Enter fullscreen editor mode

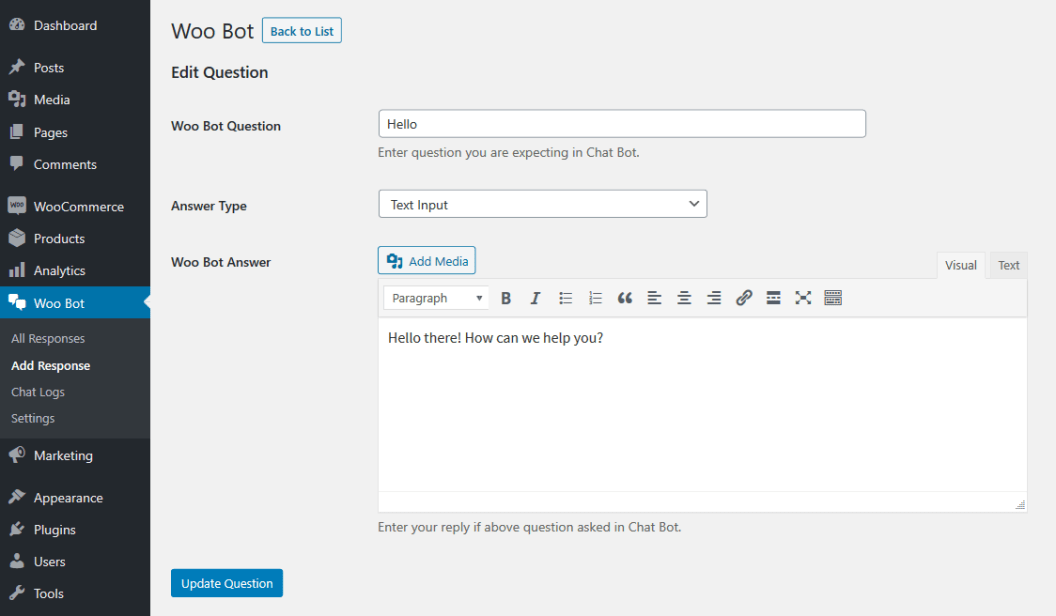(803, 298)
